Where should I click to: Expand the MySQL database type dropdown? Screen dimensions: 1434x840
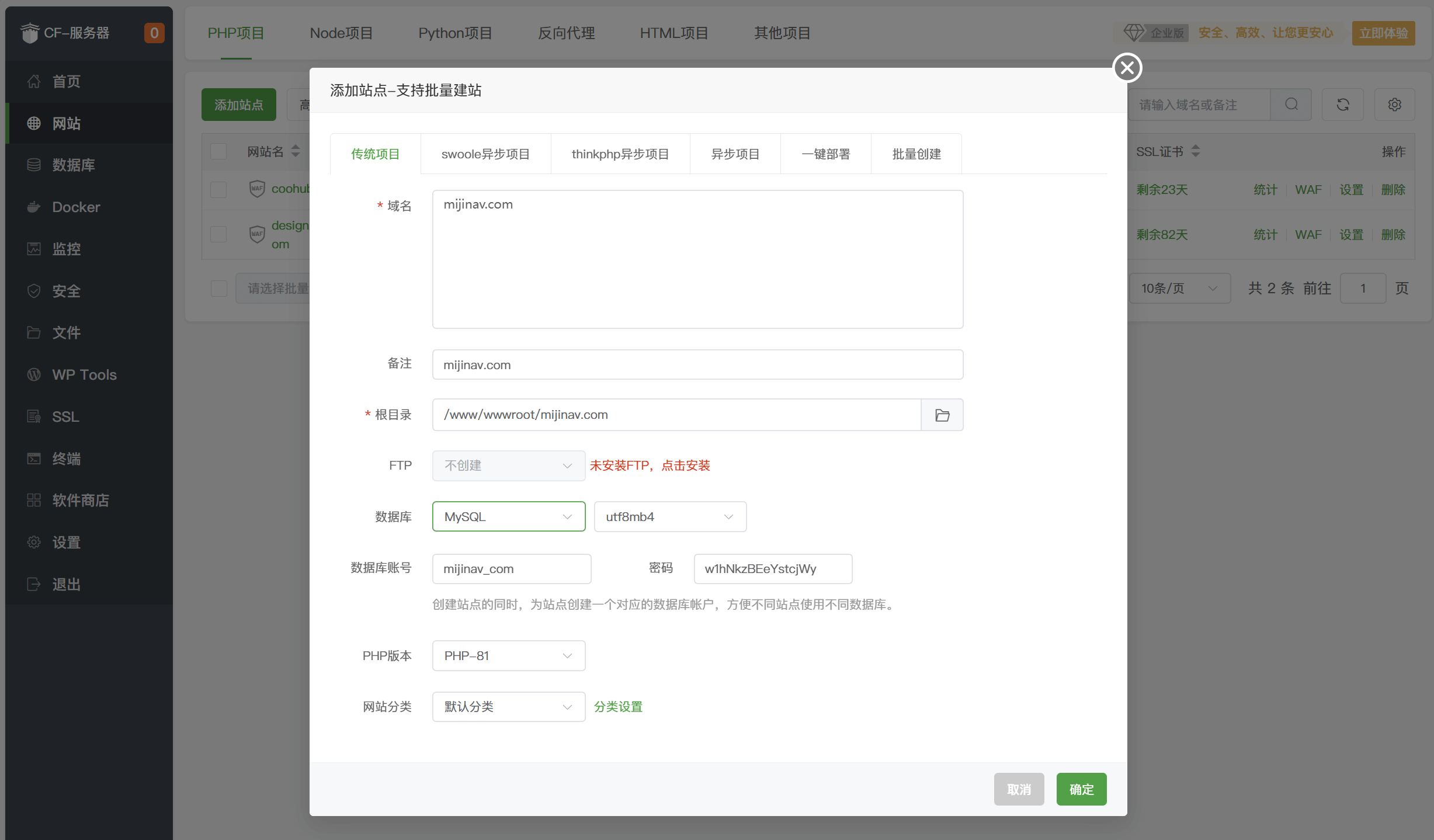[x=508, y=516]
